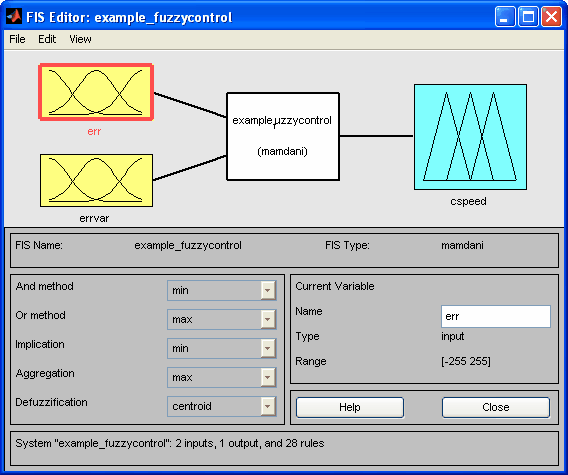The height and width of the screenshot is (475, 568).
Task: Select the cspeed output variable box
Action: (x=470, y=137)
